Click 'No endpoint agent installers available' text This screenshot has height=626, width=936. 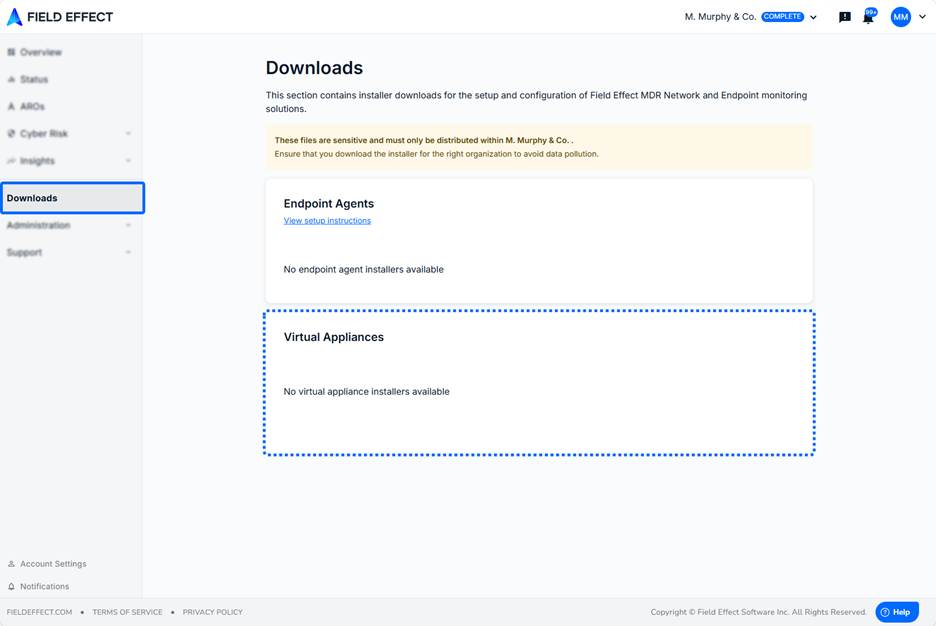point(364,270)
